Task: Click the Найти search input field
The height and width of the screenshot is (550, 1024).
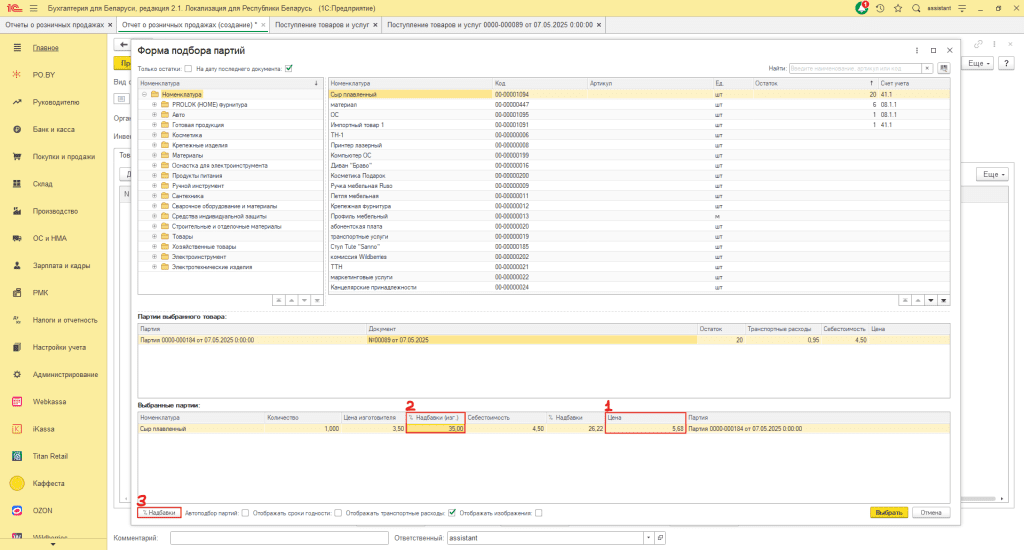Action: click(856, 68)
